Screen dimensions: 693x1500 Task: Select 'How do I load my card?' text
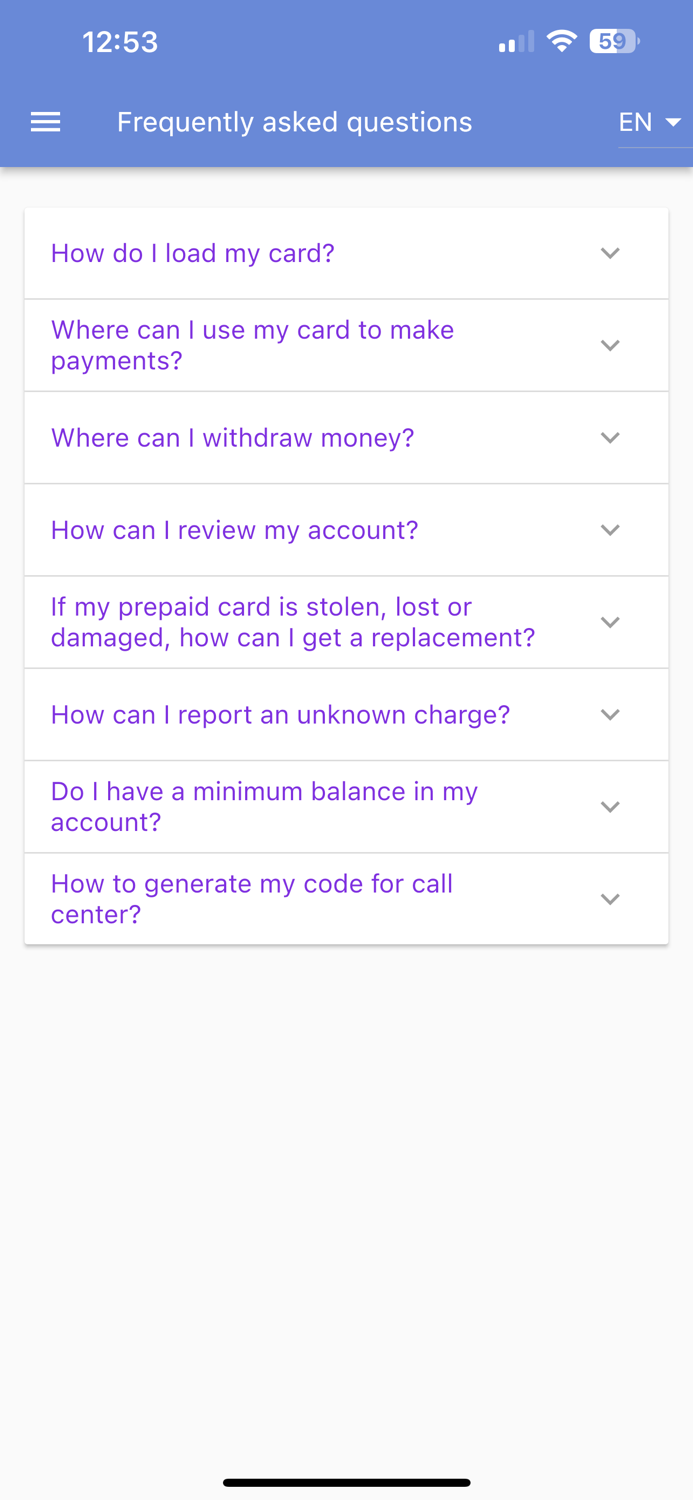[x=192, y=253]
